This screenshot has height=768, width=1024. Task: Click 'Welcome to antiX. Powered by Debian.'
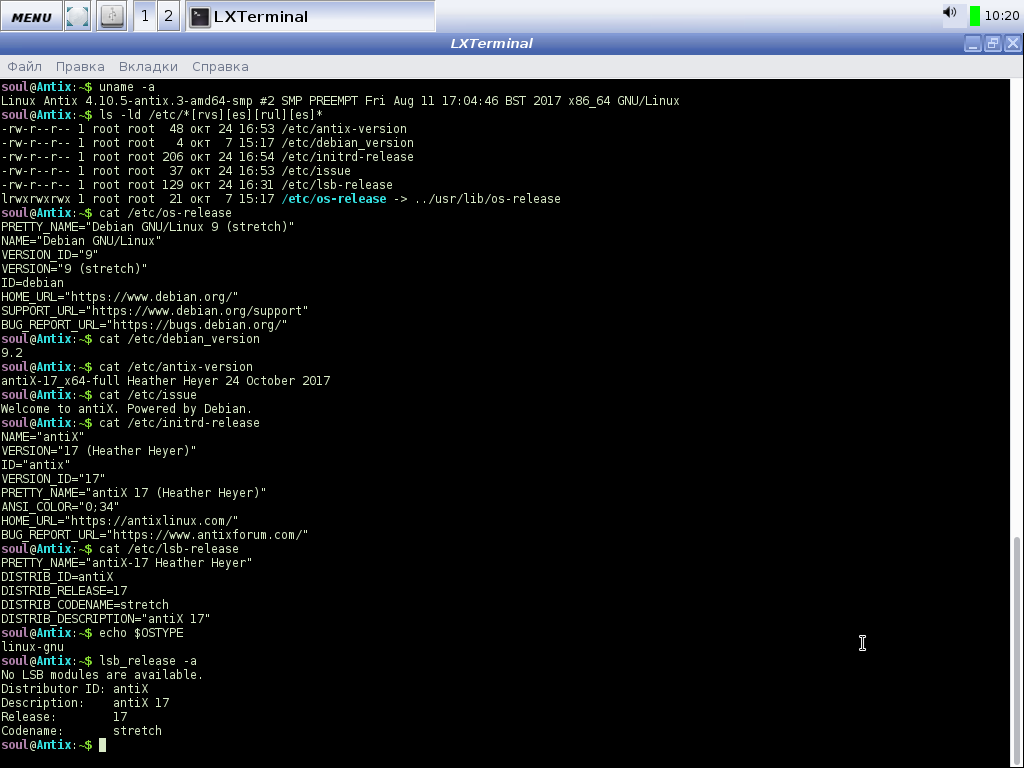pyautogui.click(x=126, y=409)
